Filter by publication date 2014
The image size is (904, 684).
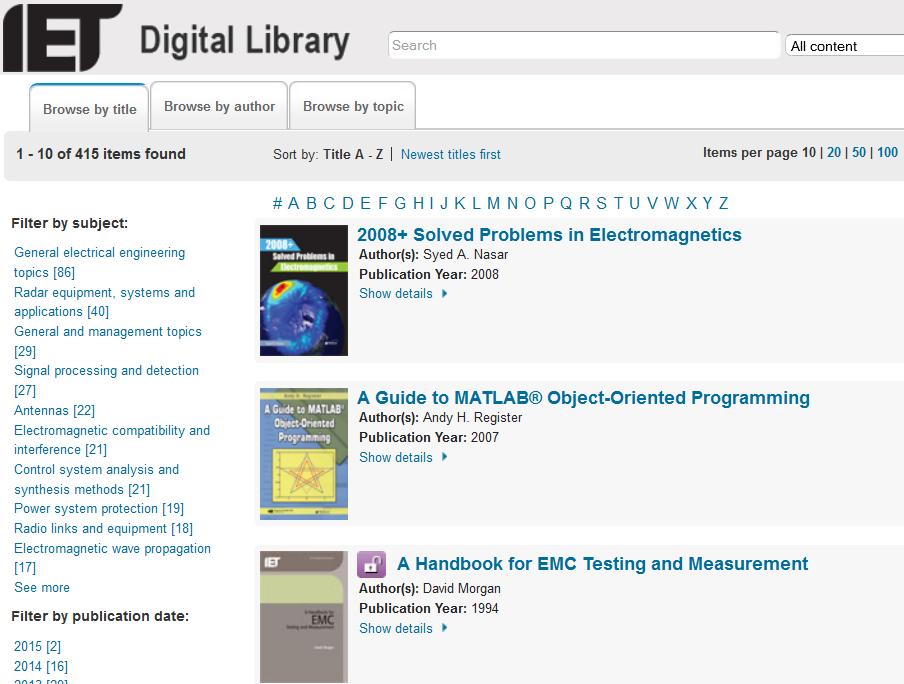(40, 667)
